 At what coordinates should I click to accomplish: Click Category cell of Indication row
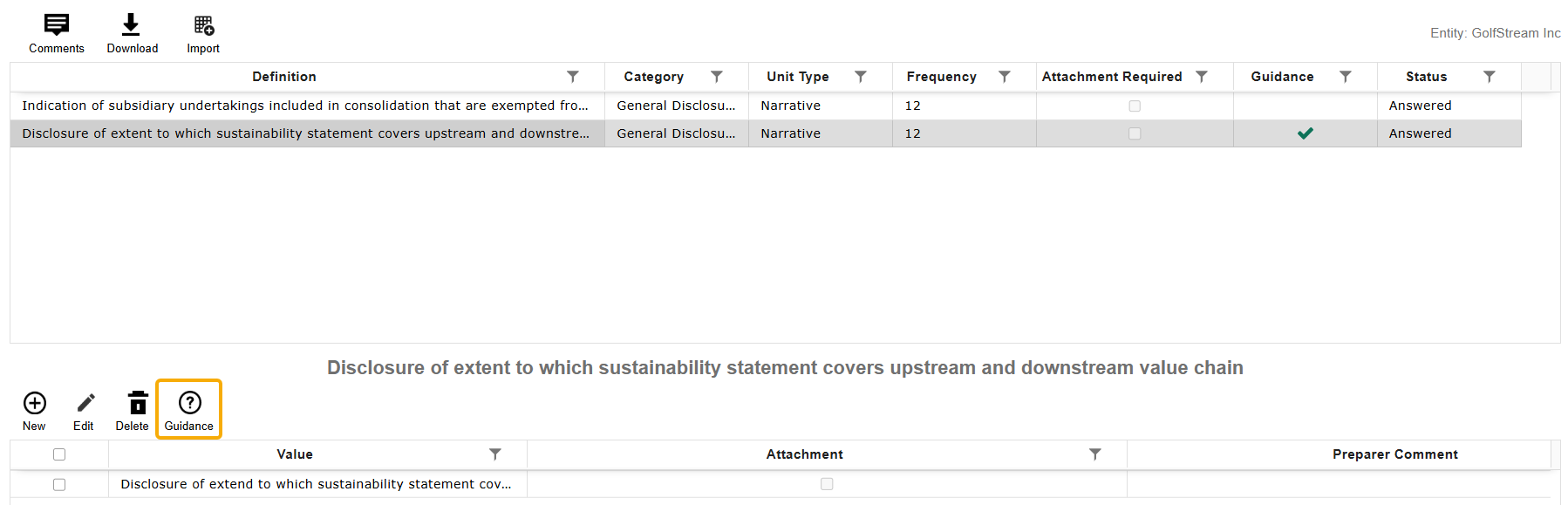tap(677, 106)
